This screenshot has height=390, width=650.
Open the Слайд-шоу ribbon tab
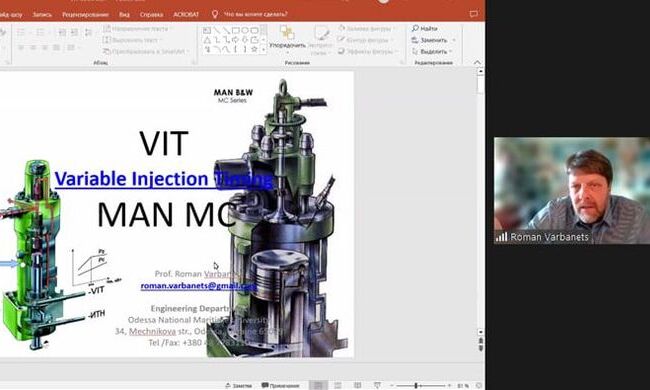coord(11,15)
